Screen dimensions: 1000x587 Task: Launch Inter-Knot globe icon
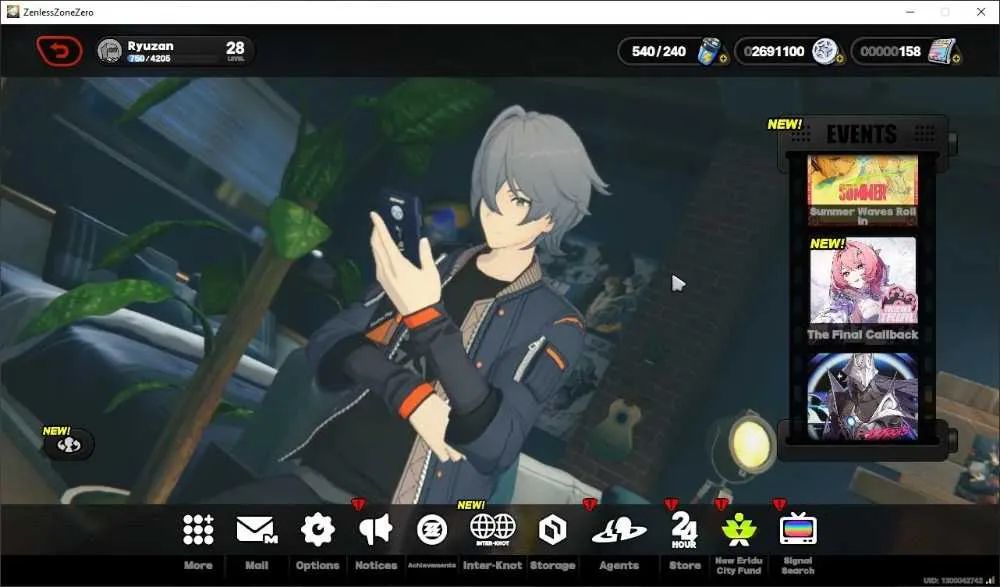tap(492, 530)
